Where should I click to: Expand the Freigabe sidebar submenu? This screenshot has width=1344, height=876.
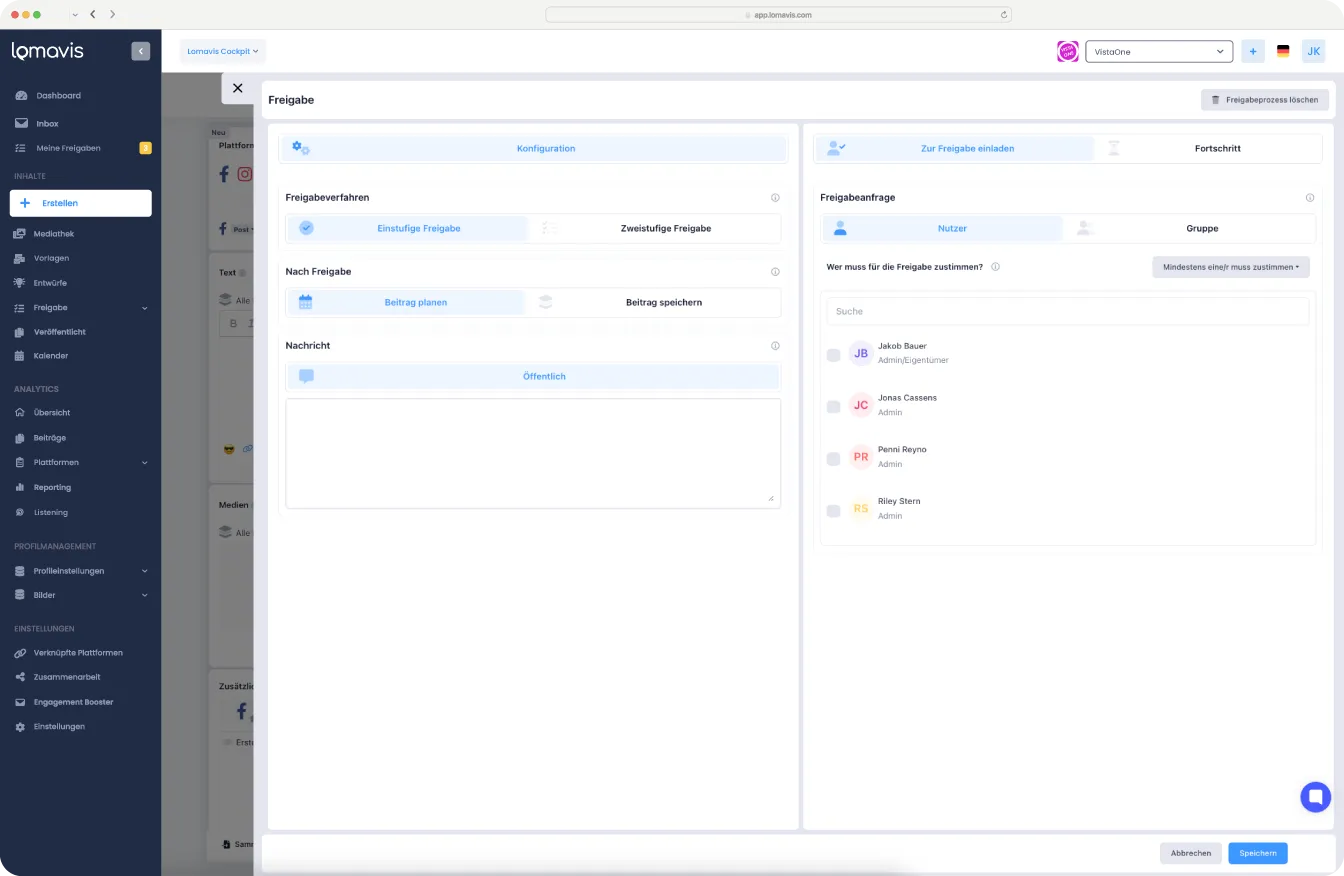[145, 308]
